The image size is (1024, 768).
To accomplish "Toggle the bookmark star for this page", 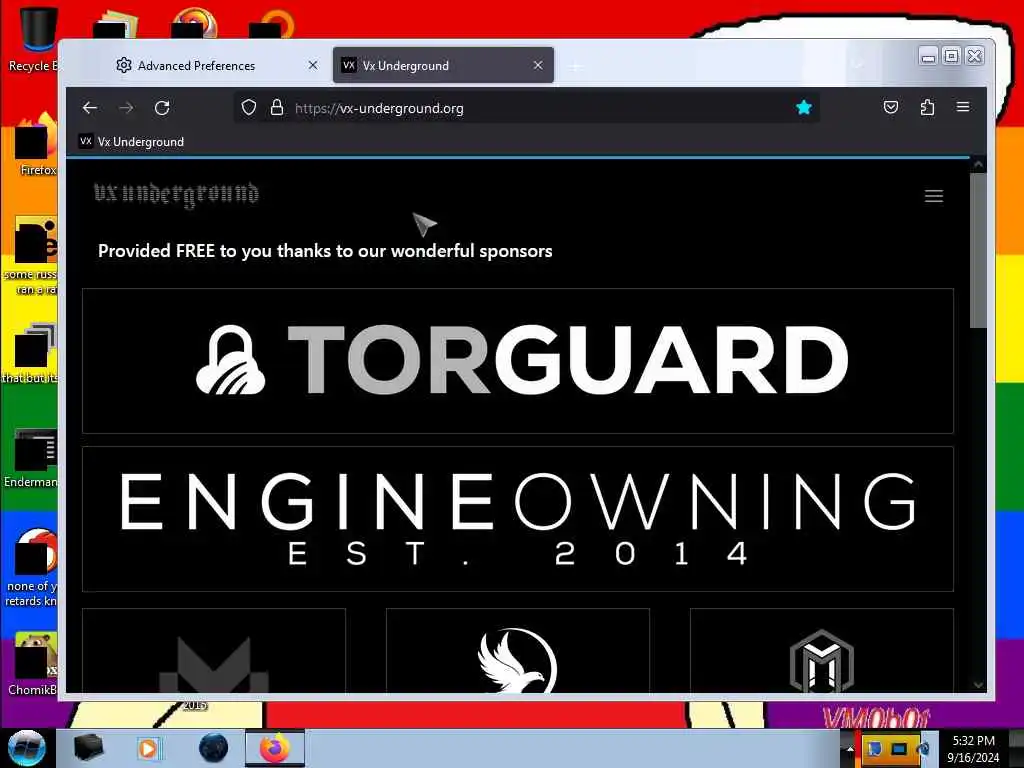I will click(804, 108).
